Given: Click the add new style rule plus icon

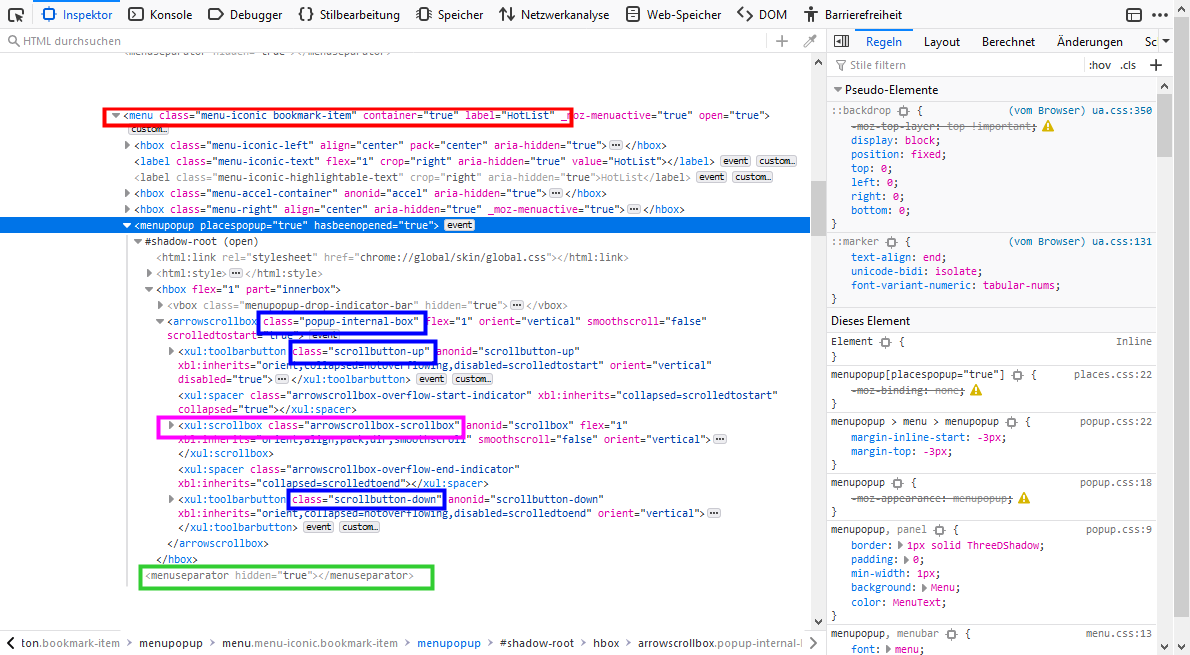Looking at the screenshot, I should point(1157,65).
